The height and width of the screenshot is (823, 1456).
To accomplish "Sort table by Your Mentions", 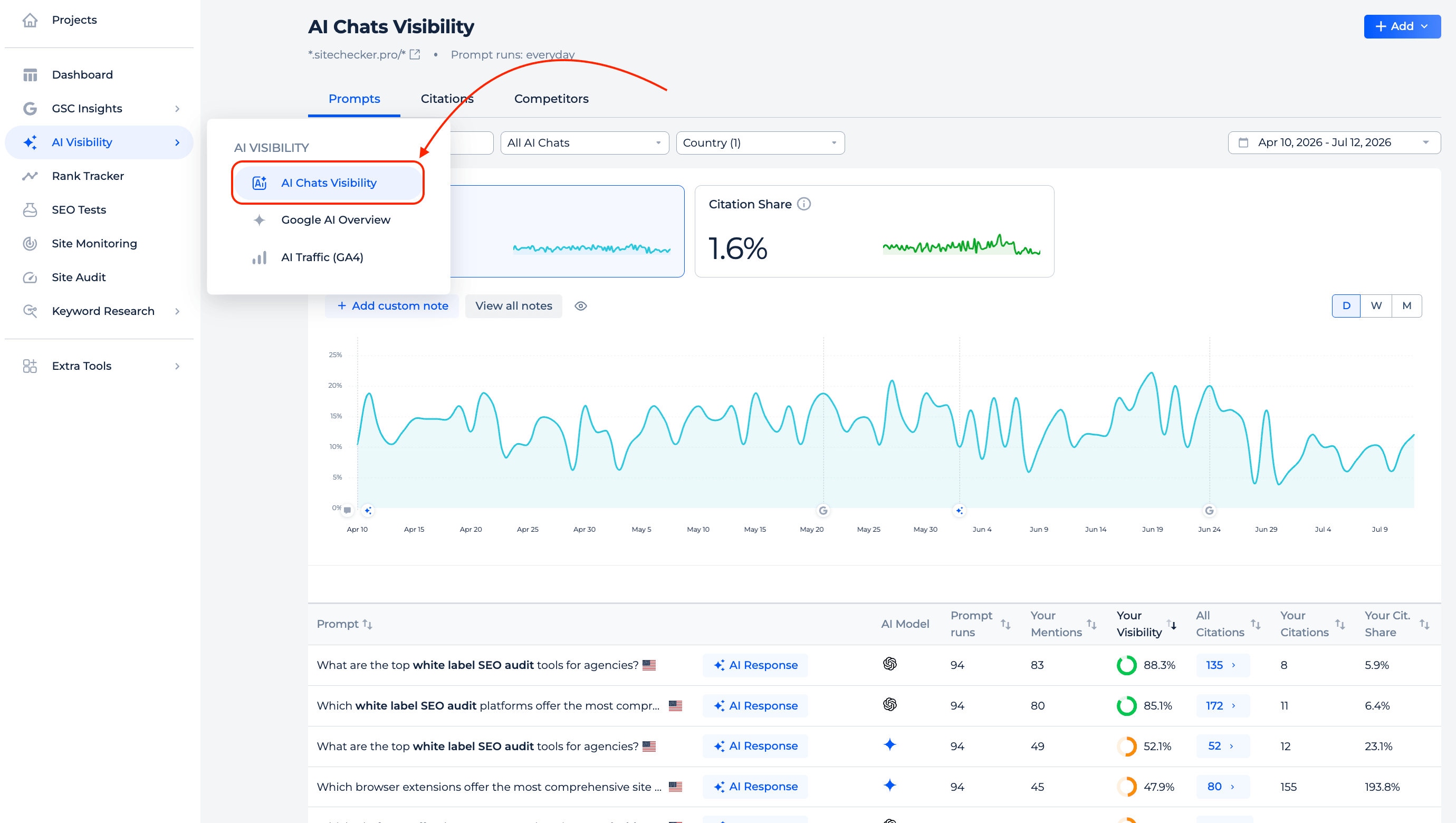I will pyautogui.click(x=1091, y=624).
